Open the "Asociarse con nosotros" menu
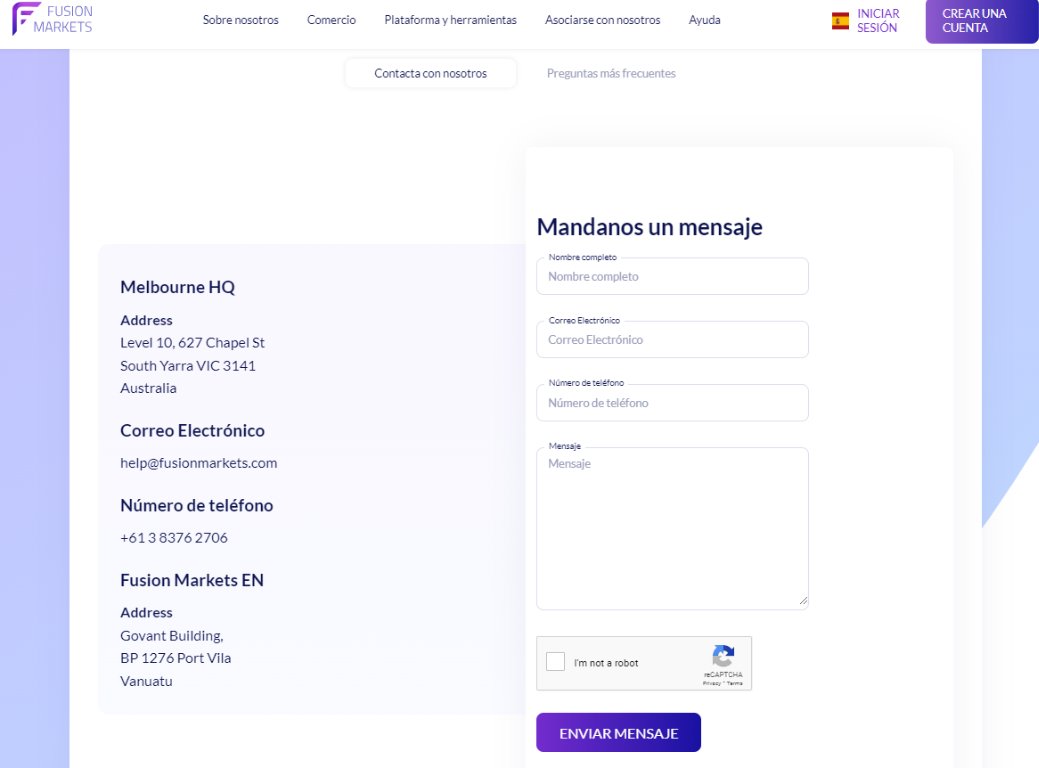 [x=602, y=19]
